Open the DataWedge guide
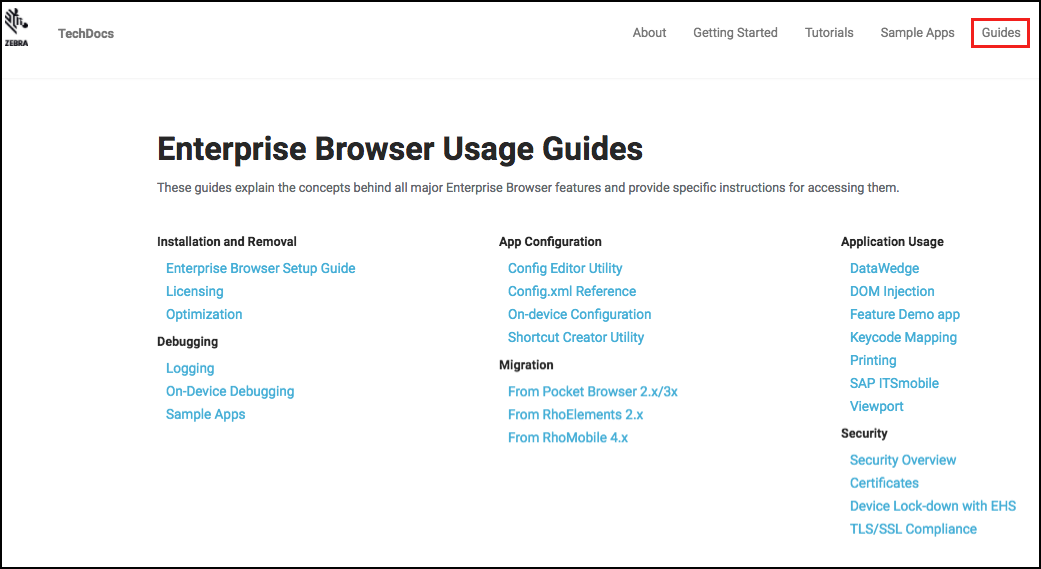The height and width of the screenshot is (569, 1041). pyautogui.click(x=884, y=268)
